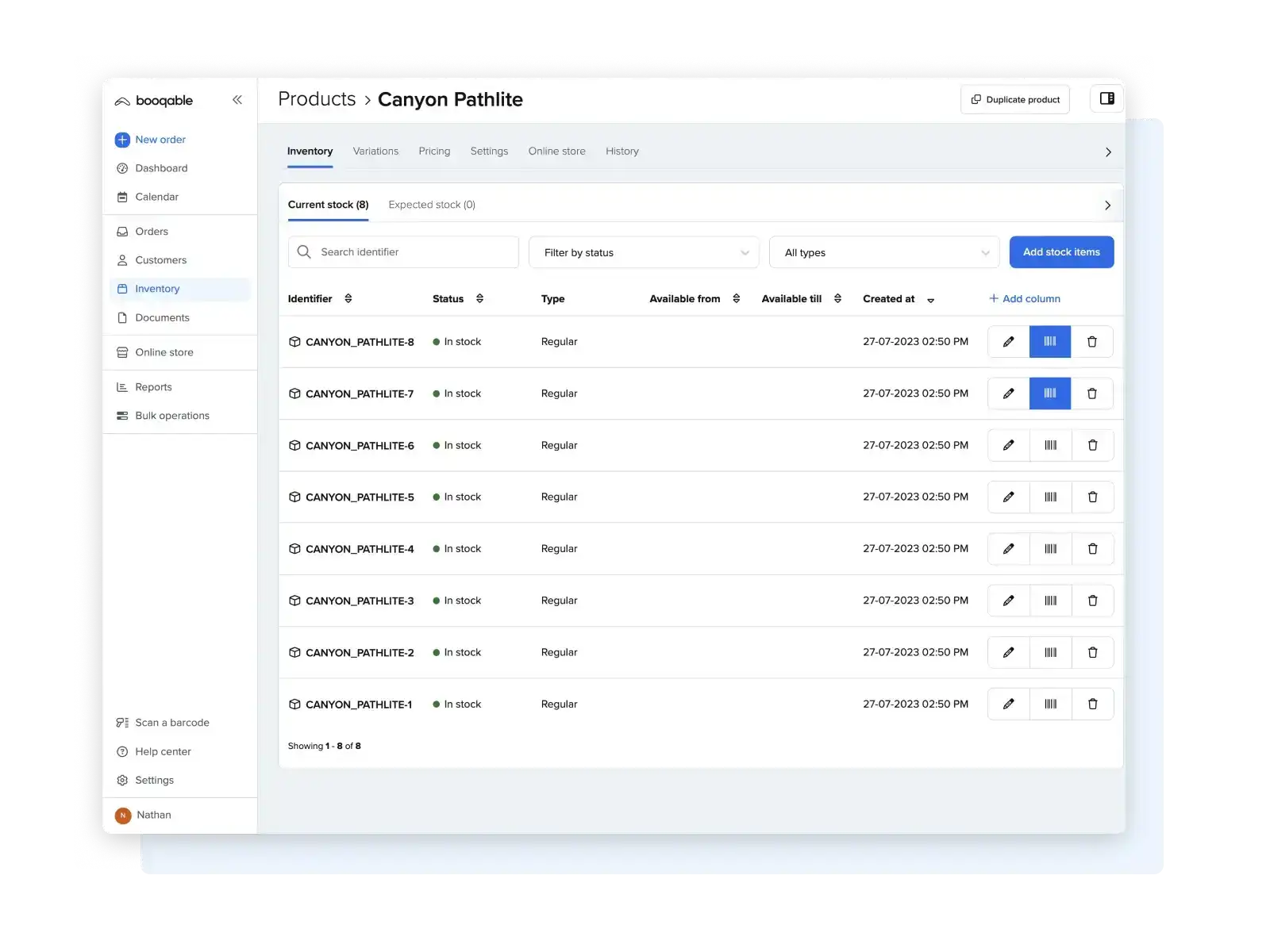Open the Filter by status dropdown

point(643,252)
